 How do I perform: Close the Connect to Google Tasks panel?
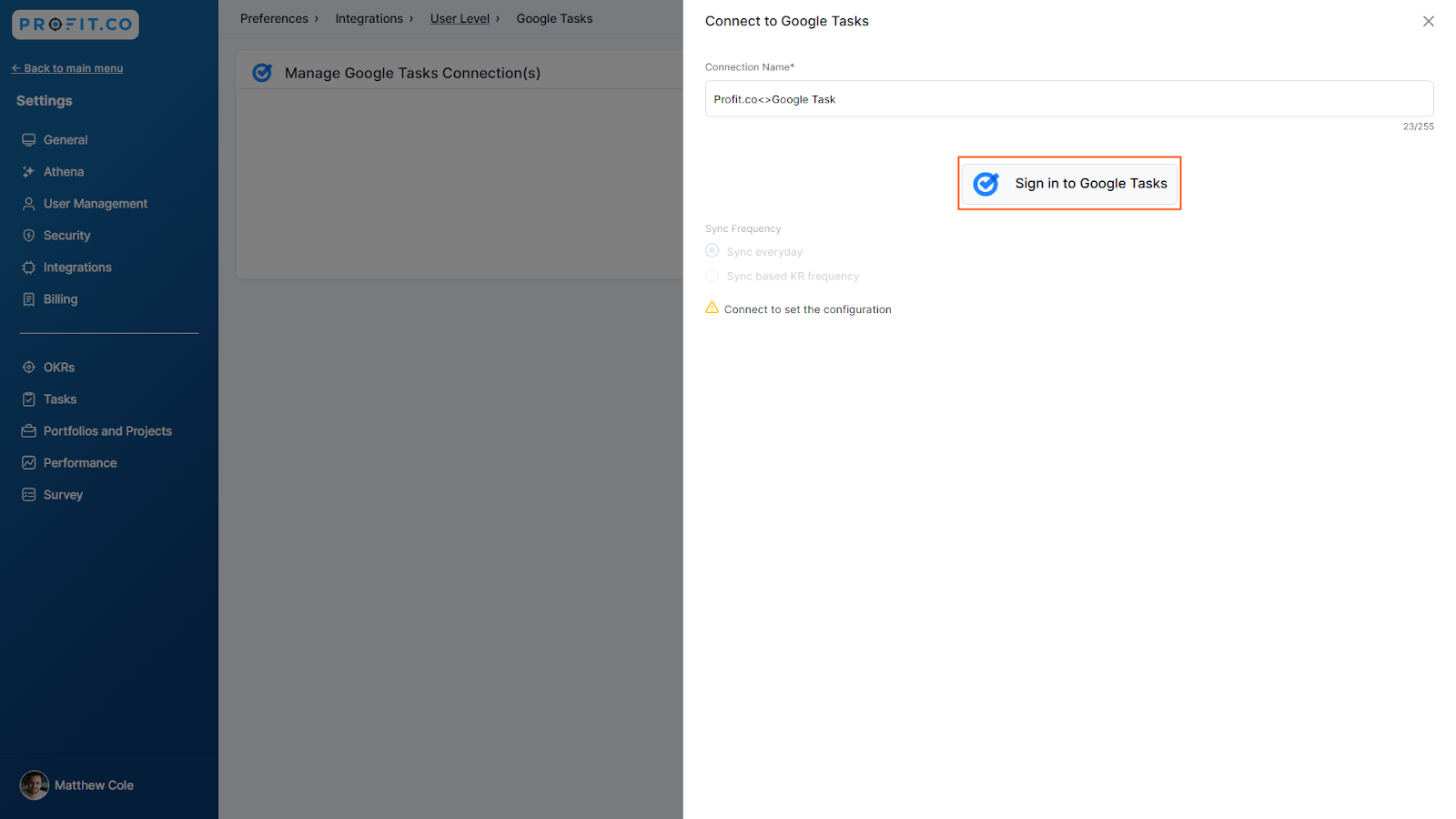(1429, 21)
